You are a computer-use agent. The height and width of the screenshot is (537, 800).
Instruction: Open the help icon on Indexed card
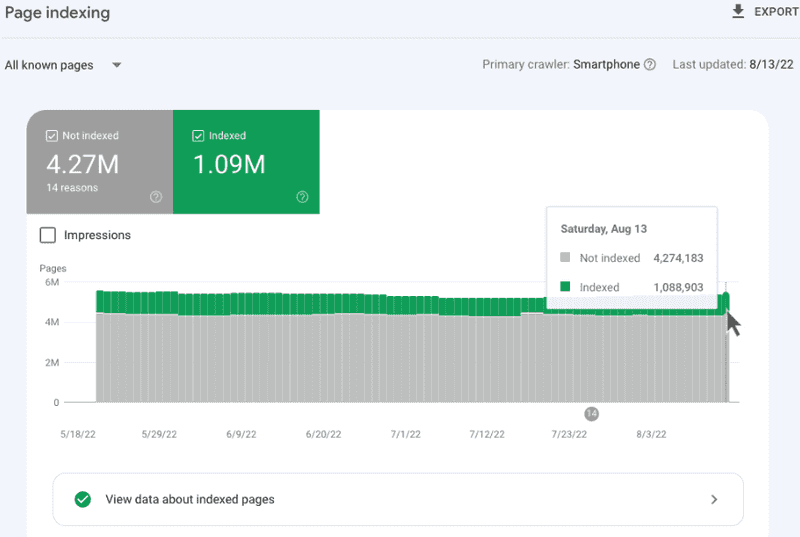(302, 197)
